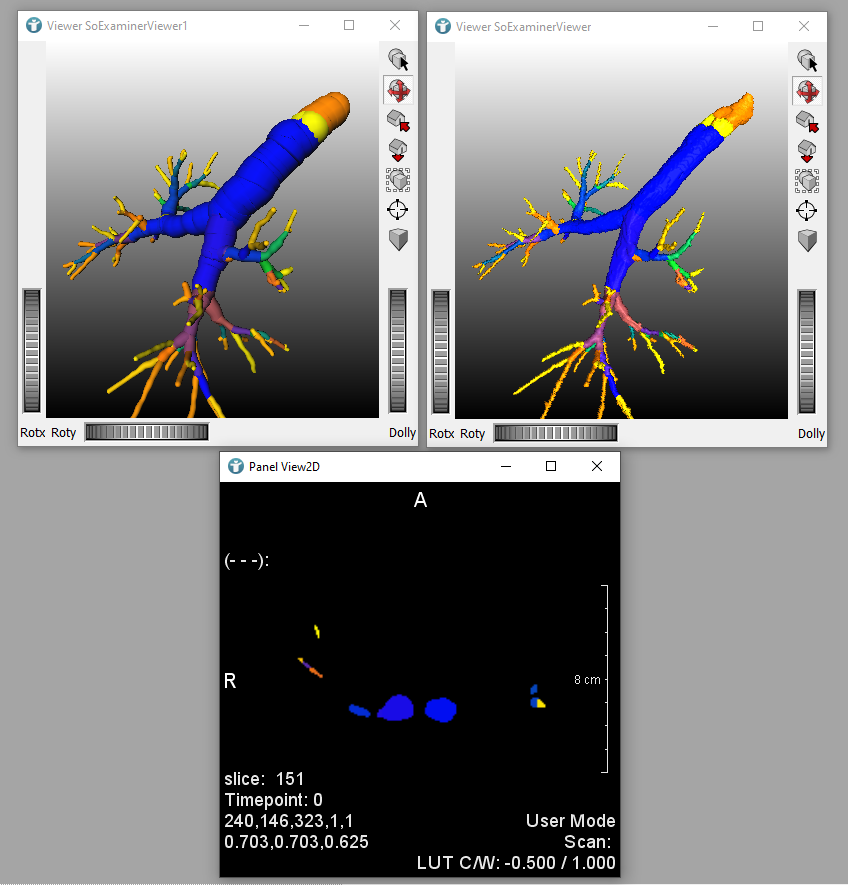Maximize the Panel View2D window
Viewport: 848px width, 885px height.
tap(550, 466)
